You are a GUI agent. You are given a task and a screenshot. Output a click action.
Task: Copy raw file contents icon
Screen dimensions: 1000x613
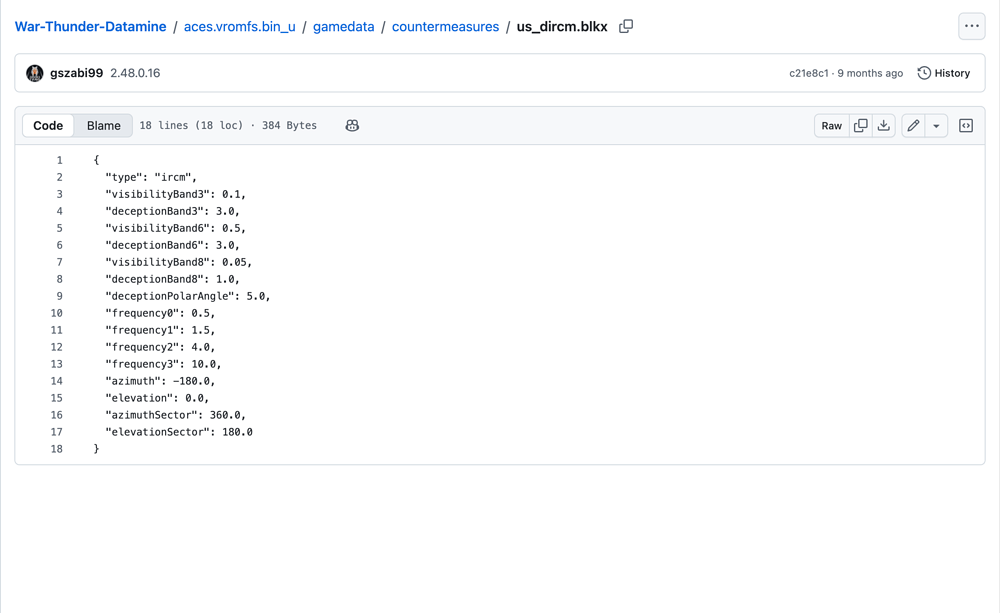point(860,126)
